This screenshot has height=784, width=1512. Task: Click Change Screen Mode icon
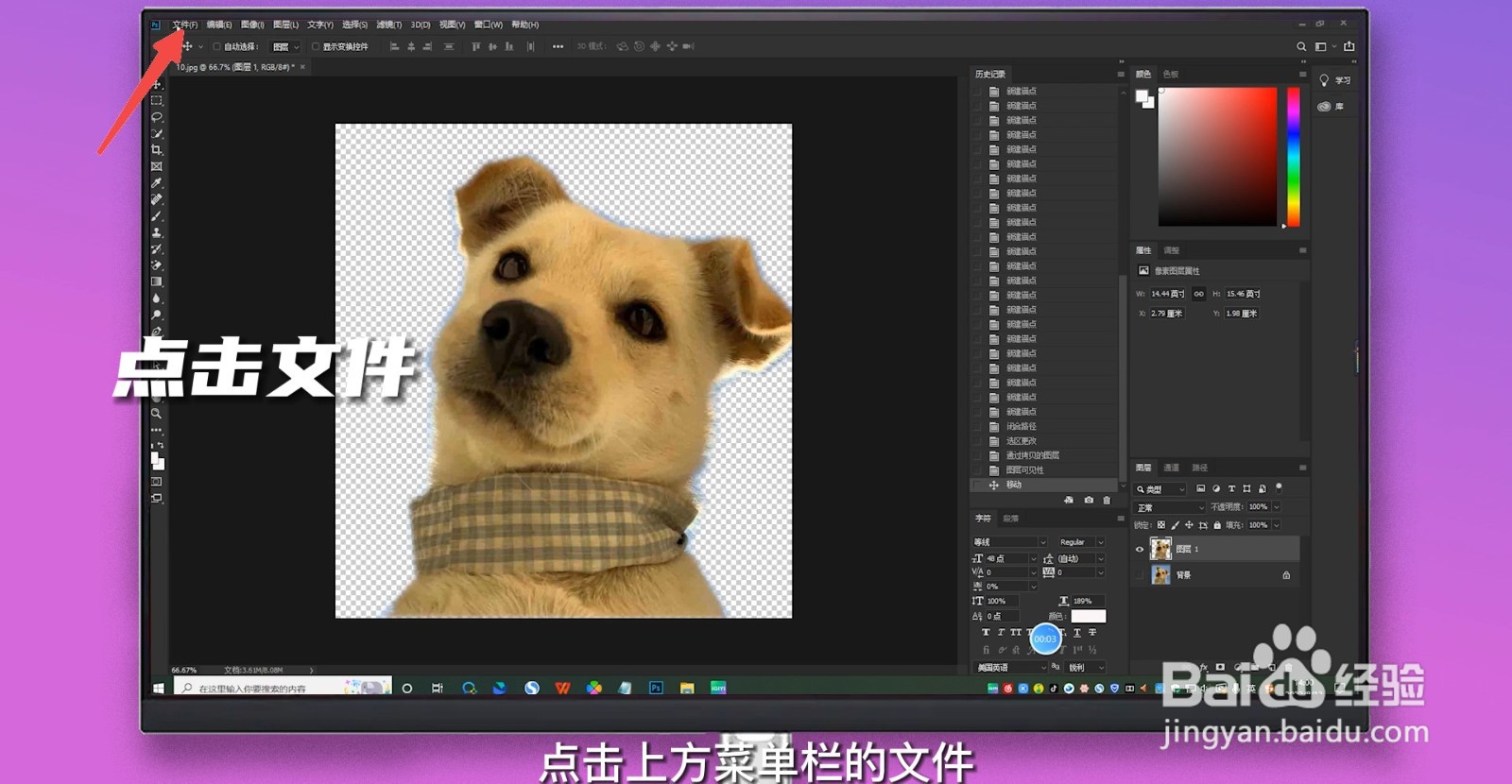coord(157,498)
